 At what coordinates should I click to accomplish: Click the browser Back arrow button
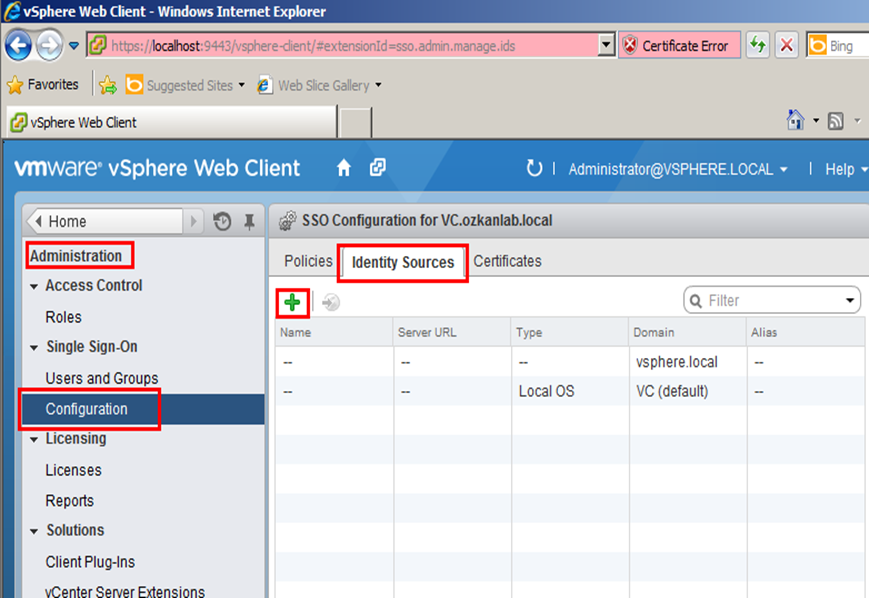[x=18, y=45]
